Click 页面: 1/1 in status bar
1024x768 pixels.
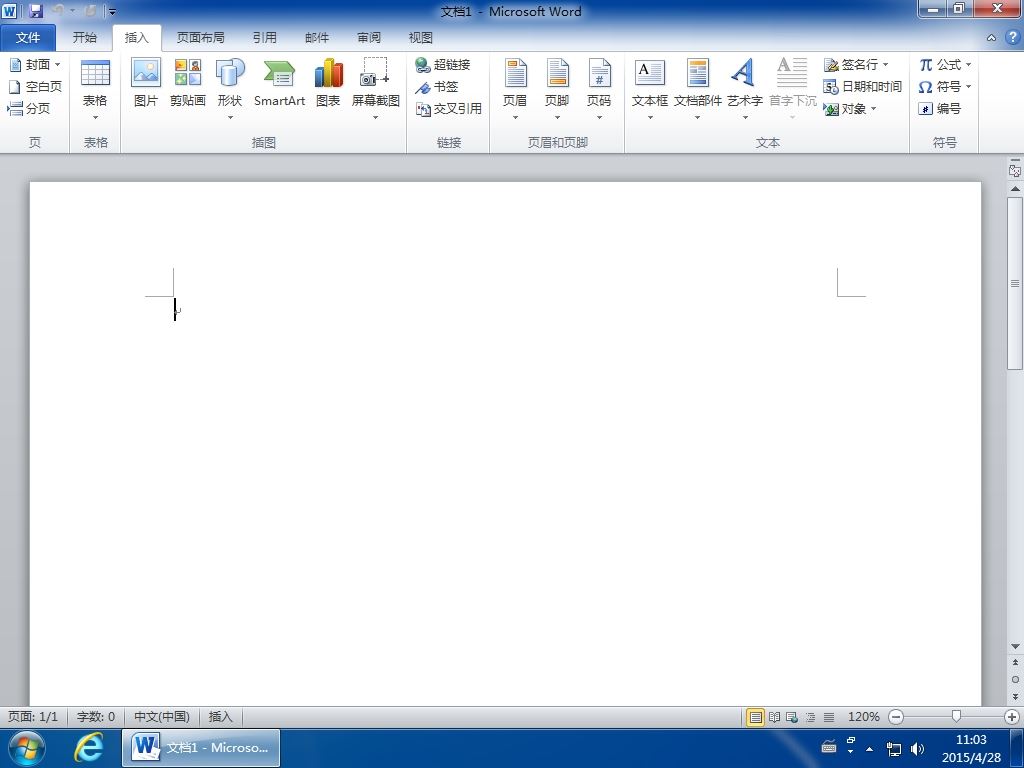33,716
